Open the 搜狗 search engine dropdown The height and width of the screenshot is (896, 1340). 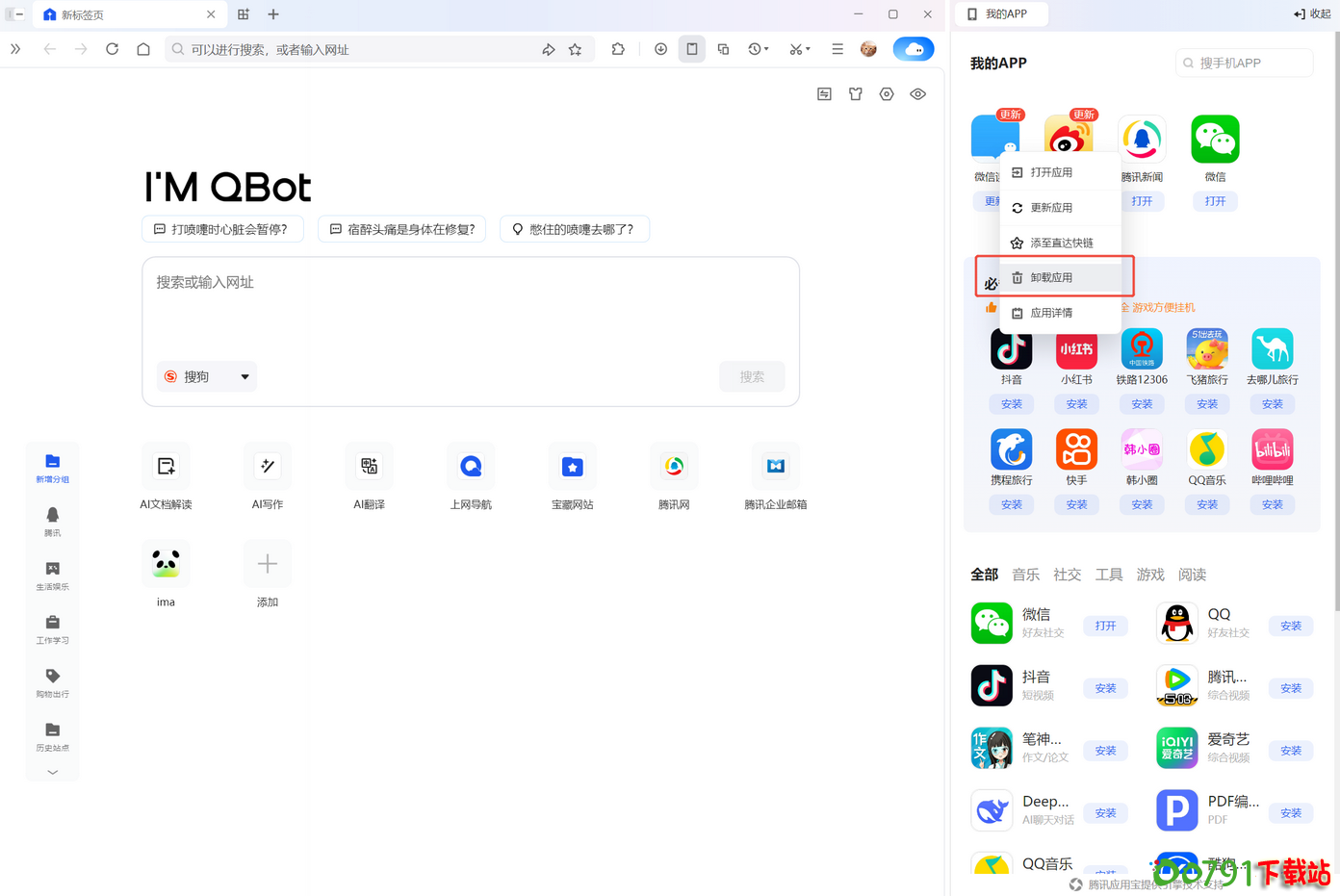tap(206, 376)
